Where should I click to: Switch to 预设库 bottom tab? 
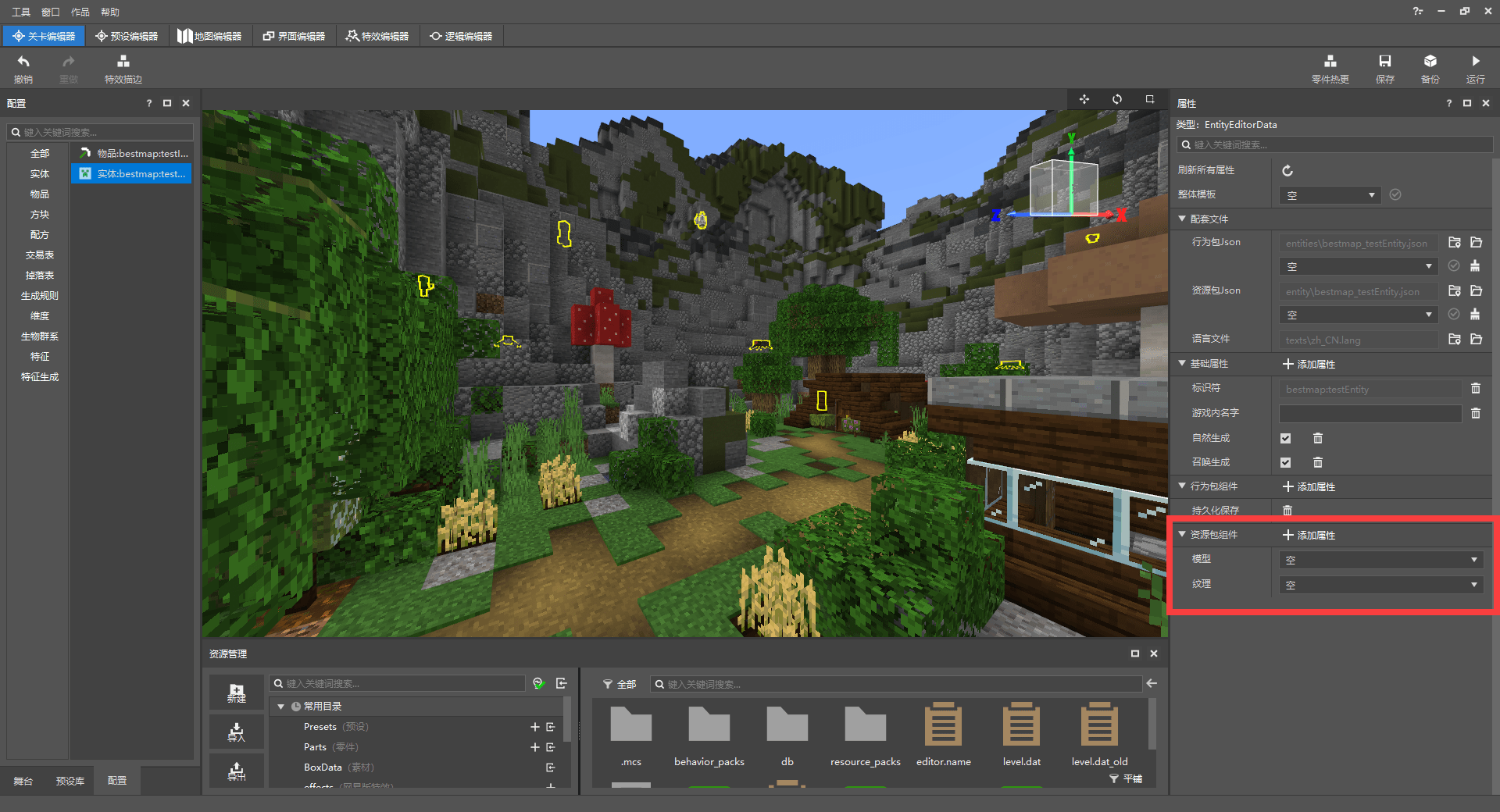click(x=70, y=781)
